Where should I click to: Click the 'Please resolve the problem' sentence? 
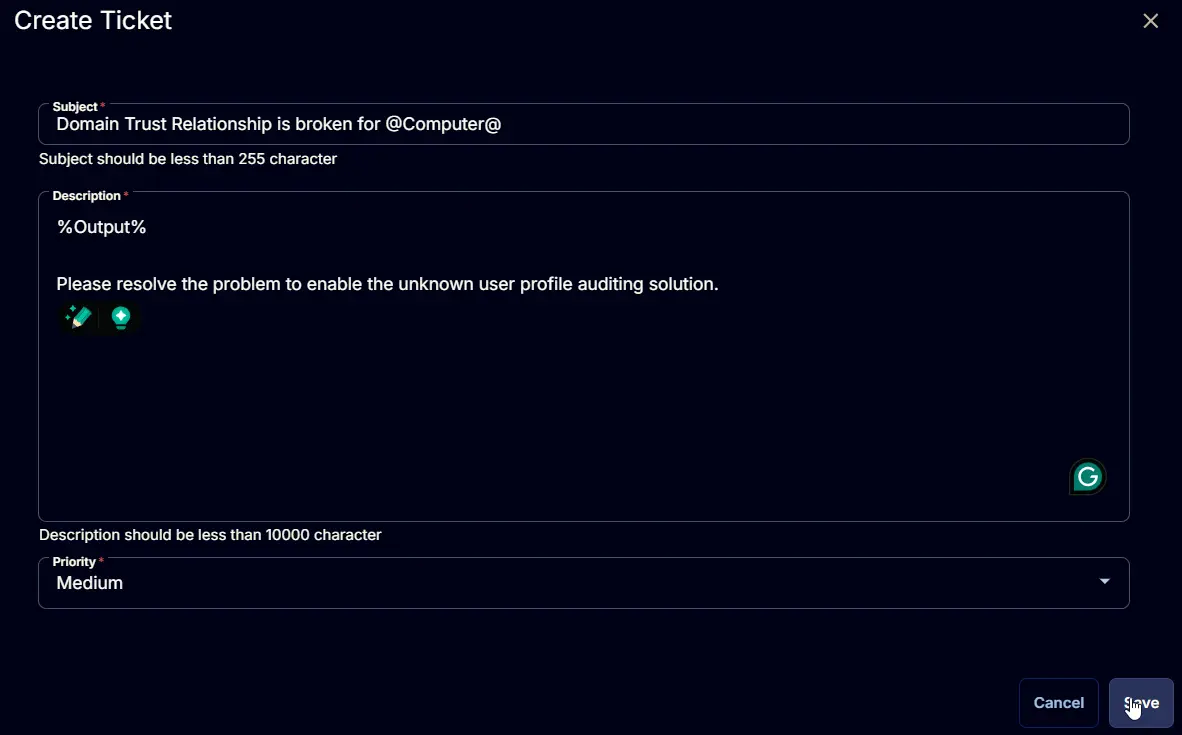[x=387, y=284]
